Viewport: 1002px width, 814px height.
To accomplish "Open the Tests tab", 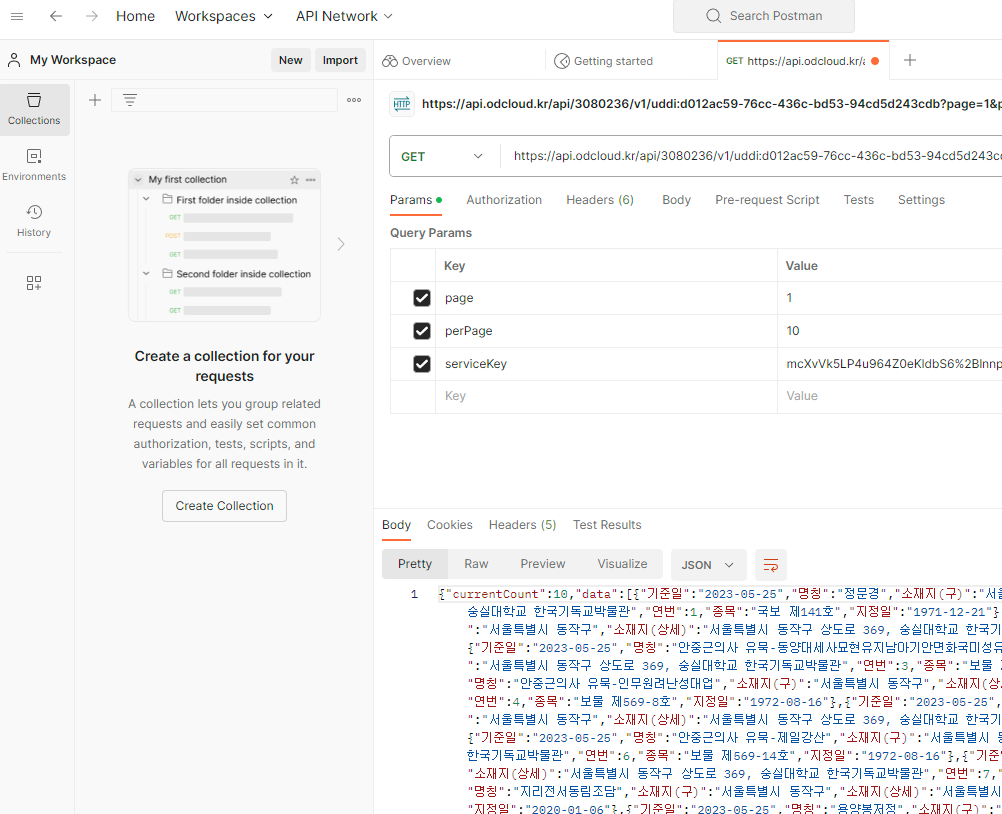I will (x=858, y=200).
